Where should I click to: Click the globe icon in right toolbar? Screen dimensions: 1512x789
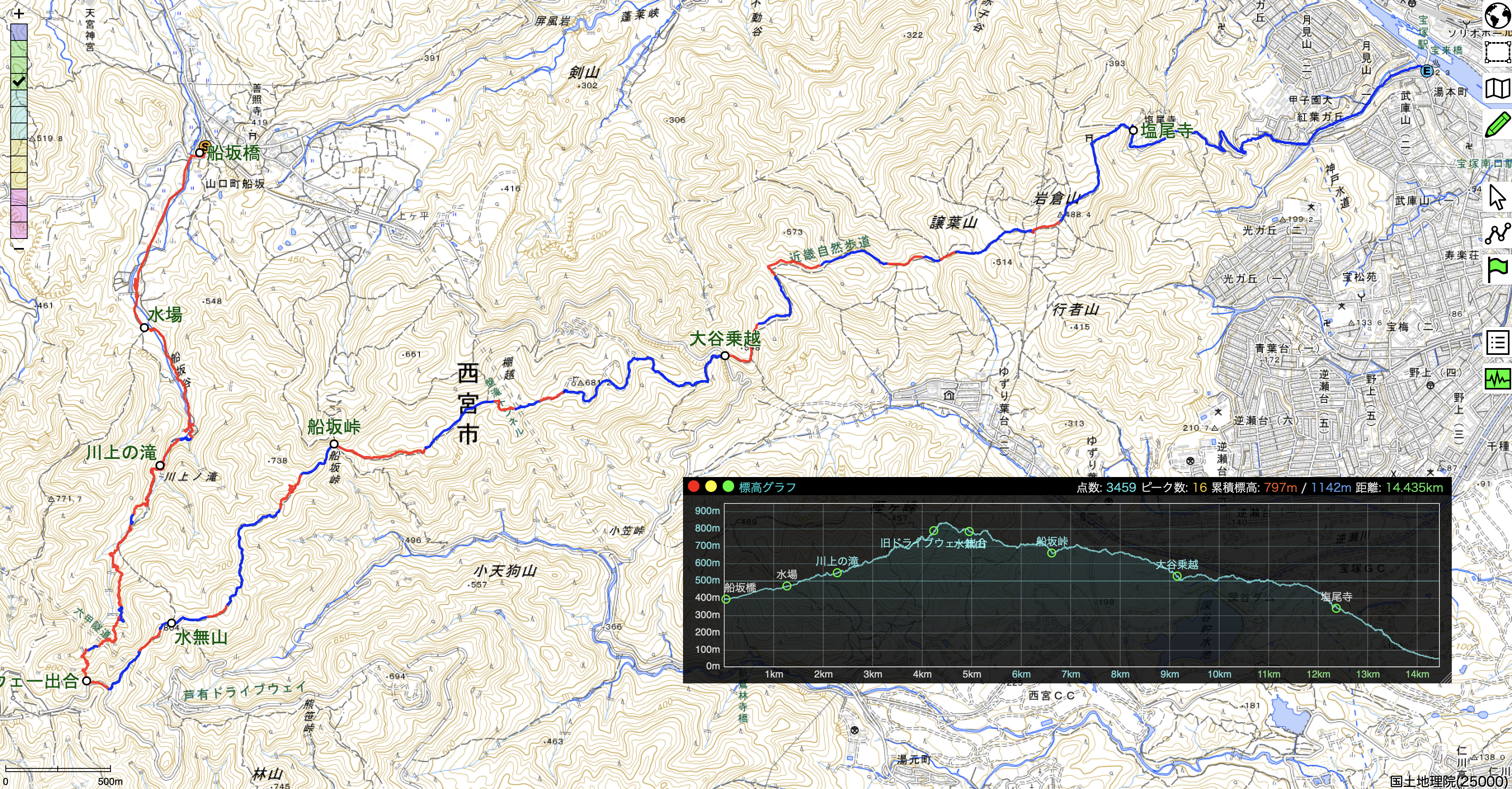click(1497, 14)
